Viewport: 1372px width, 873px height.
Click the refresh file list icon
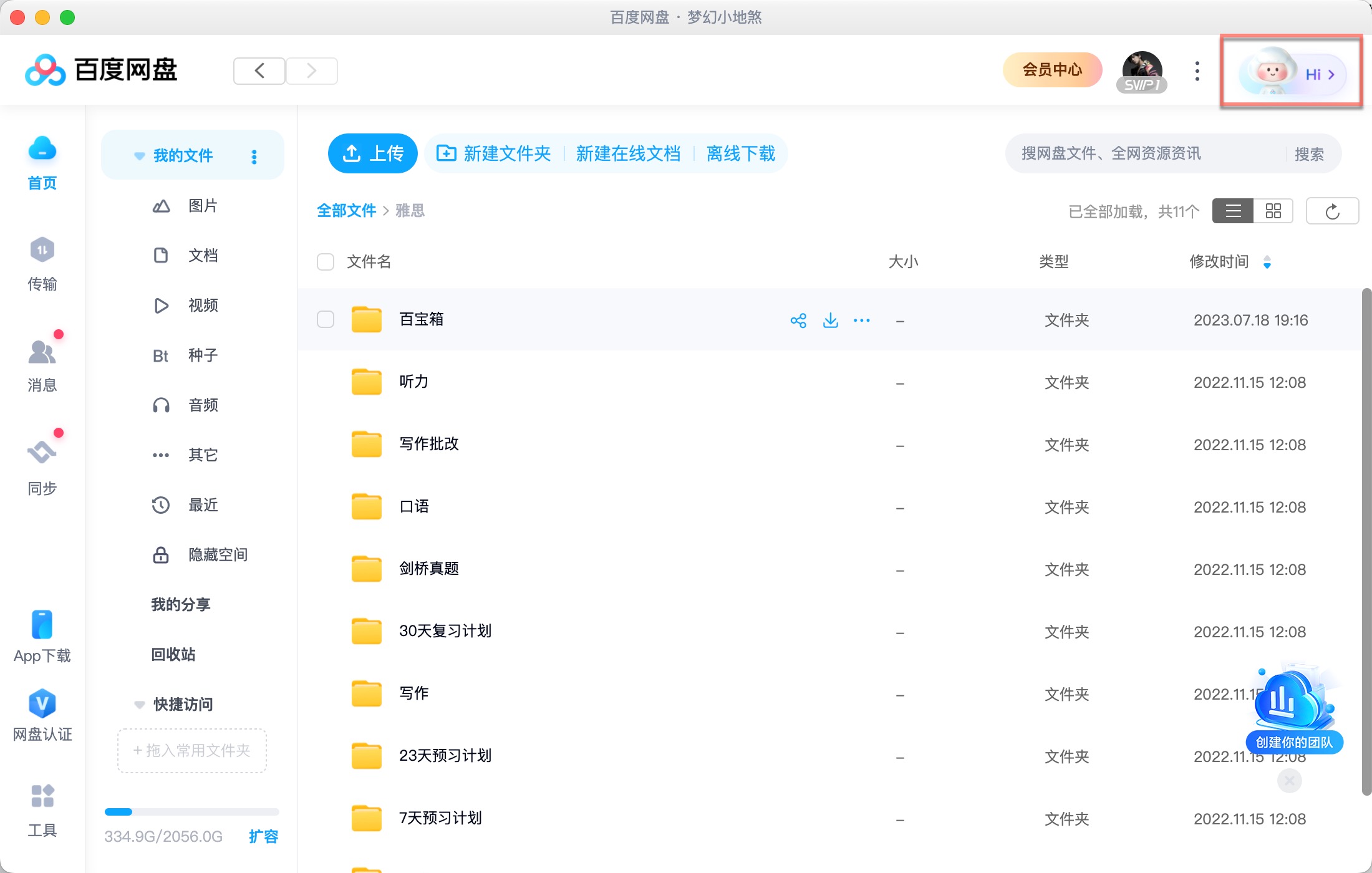1332,211
